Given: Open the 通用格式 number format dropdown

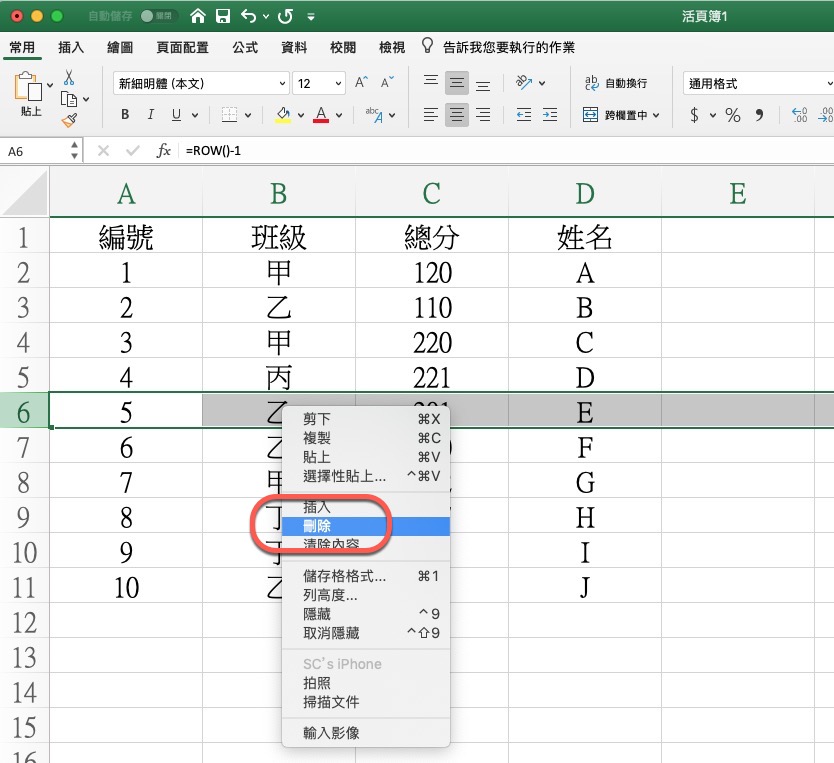Looking at the screenshot, I should click(757, 84).
